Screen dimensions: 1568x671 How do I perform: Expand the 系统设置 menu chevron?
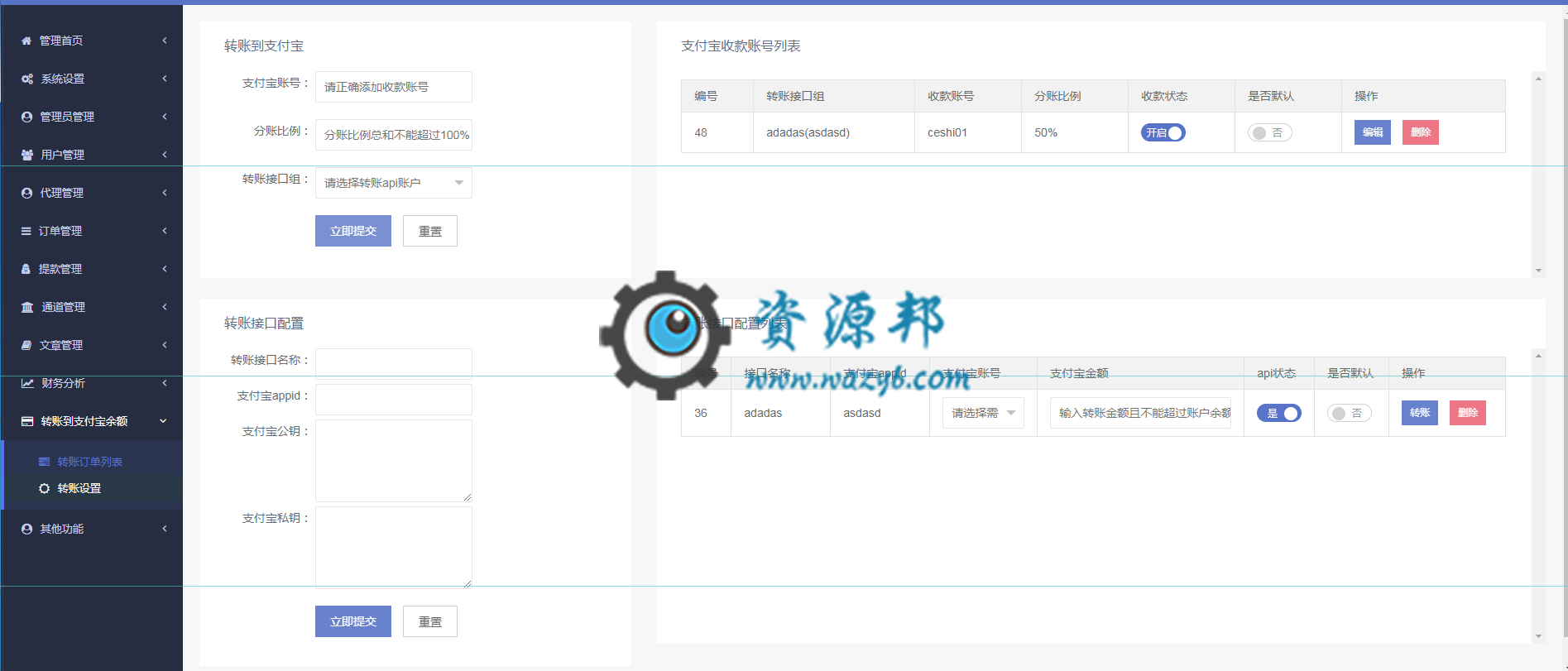[x=165, y=79]
